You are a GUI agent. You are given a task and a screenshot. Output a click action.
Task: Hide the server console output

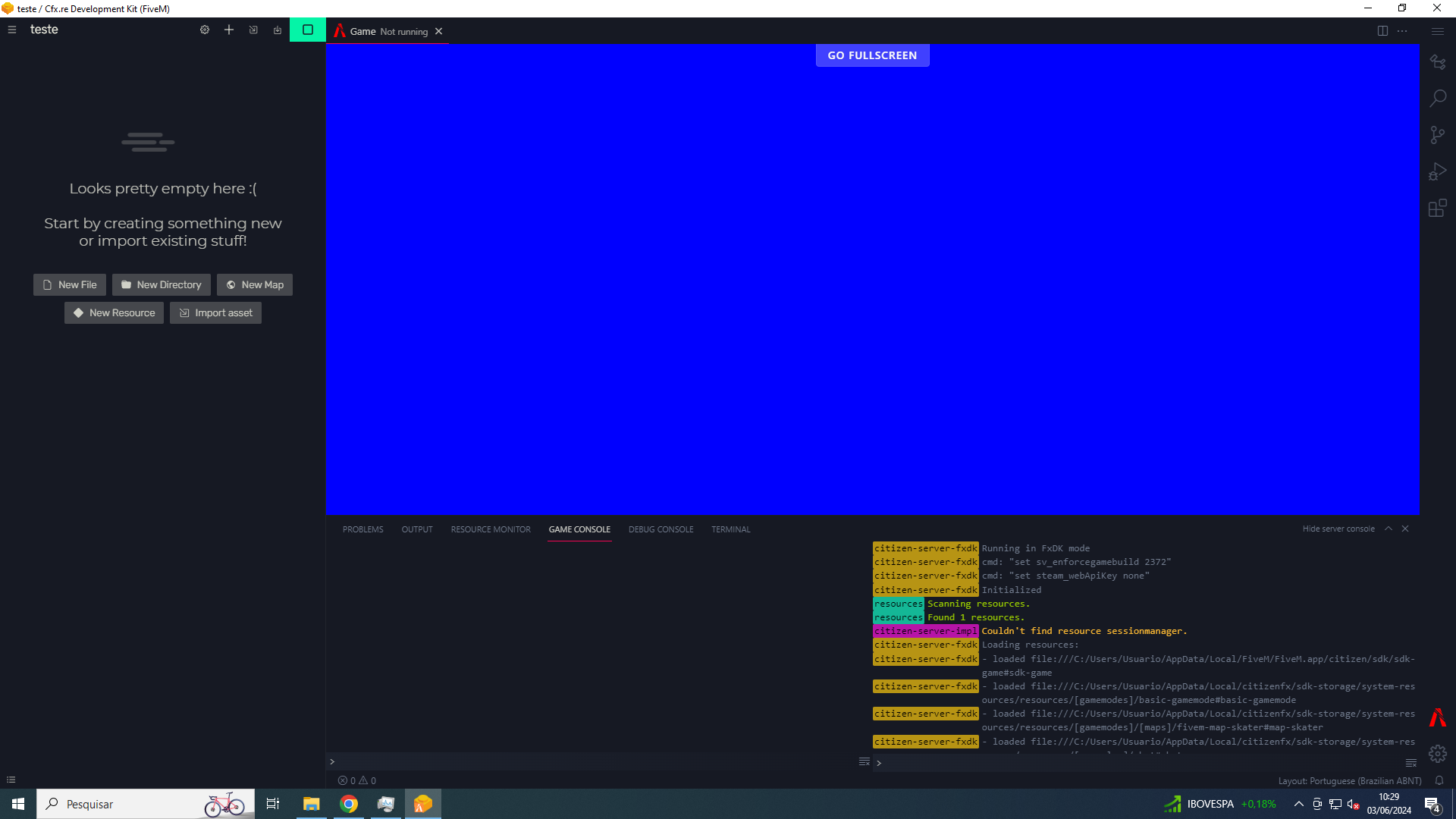coord(1338,529)
